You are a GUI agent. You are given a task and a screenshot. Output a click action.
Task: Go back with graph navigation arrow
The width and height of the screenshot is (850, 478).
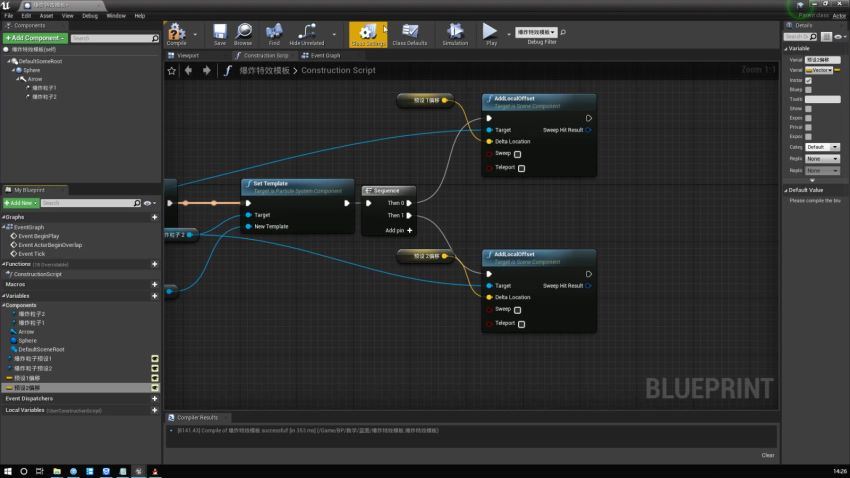tap(188, 70)
